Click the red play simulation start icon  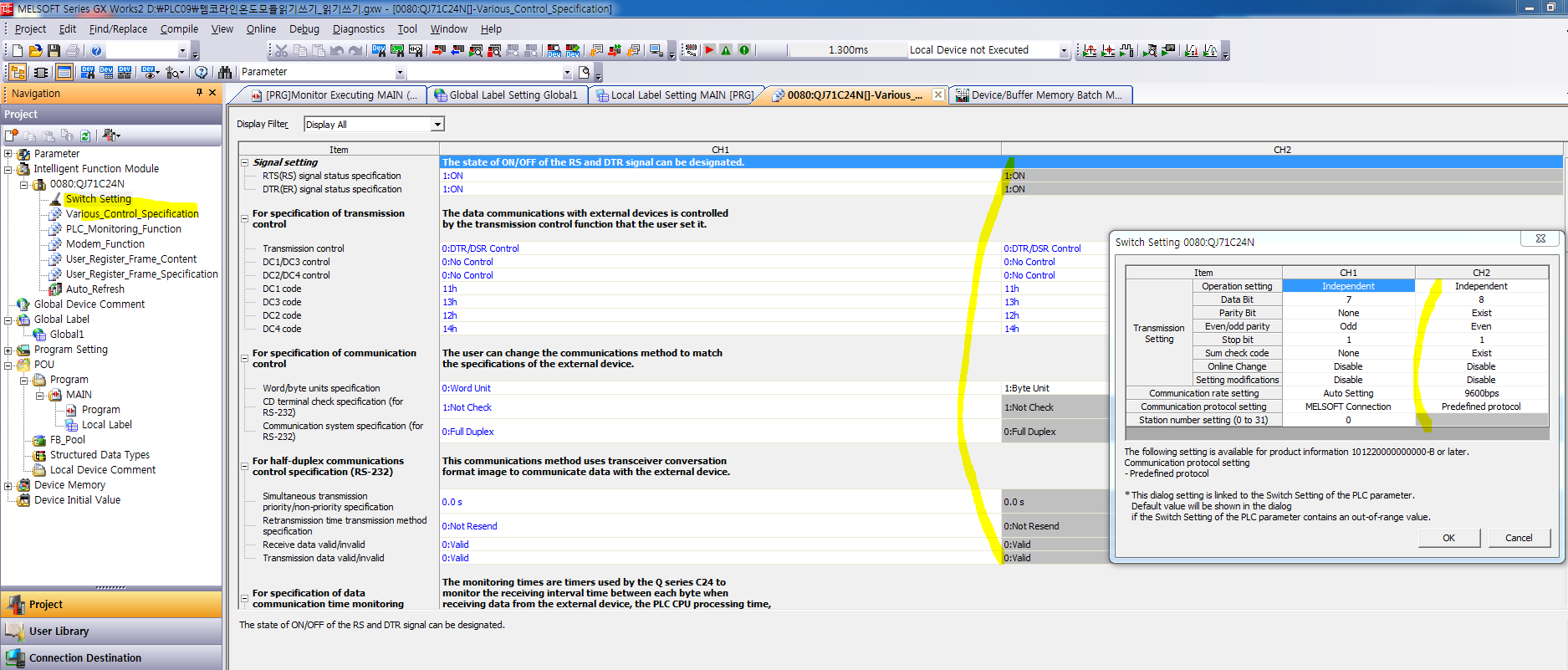[709, 50]
